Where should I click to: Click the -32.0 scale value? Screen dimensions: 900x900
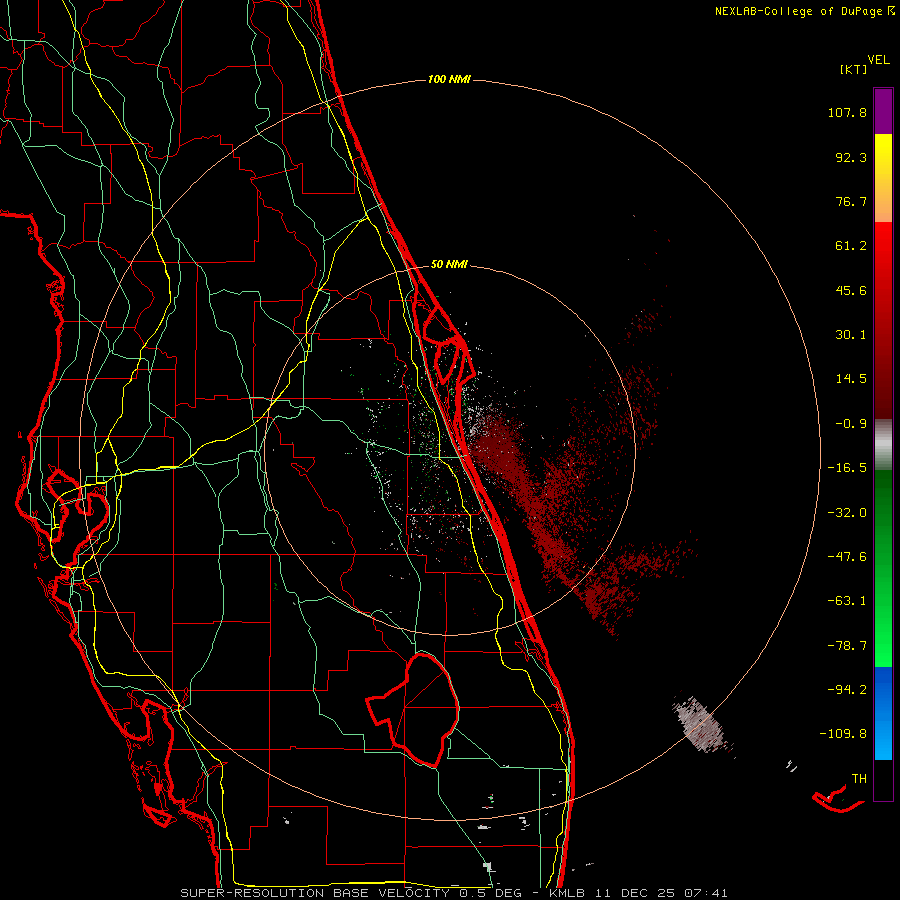[847, 513]
